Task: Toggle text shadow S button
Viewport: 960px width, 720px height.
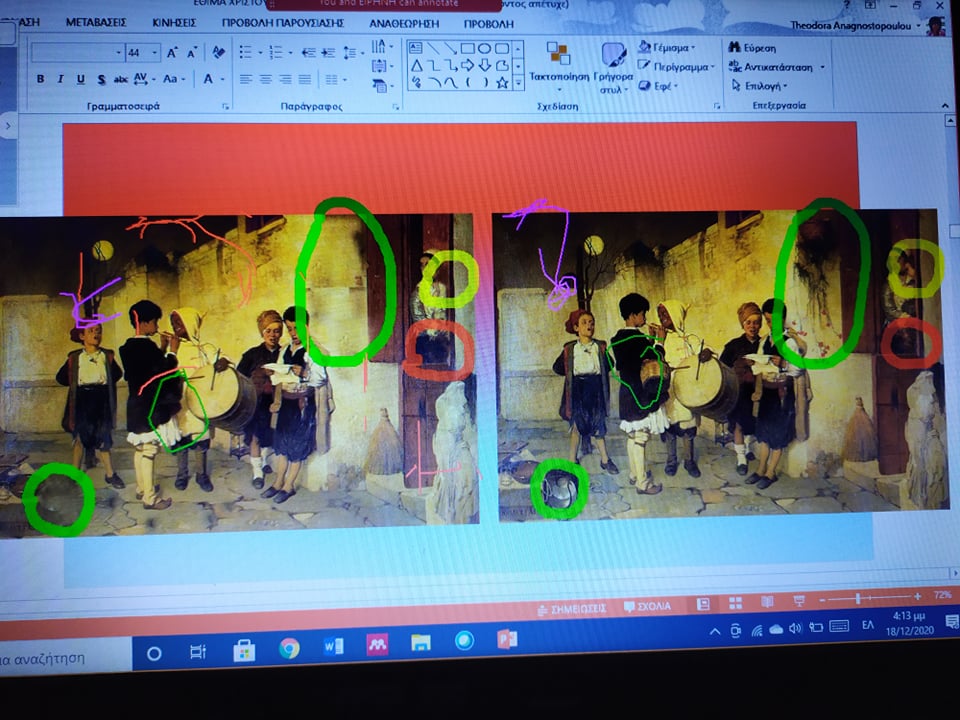Action: (x=100, y=79)
